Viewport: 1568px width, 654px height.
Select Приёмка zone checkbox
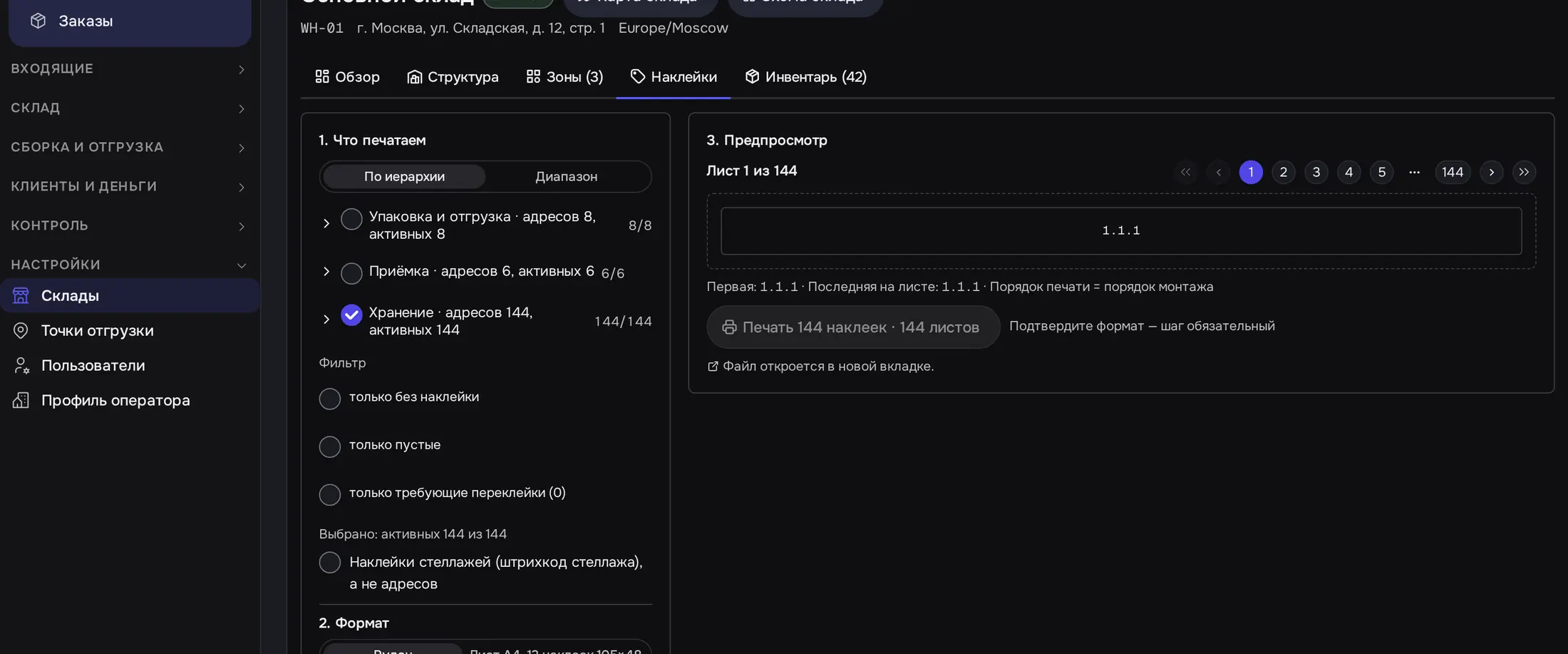(351, 273)
